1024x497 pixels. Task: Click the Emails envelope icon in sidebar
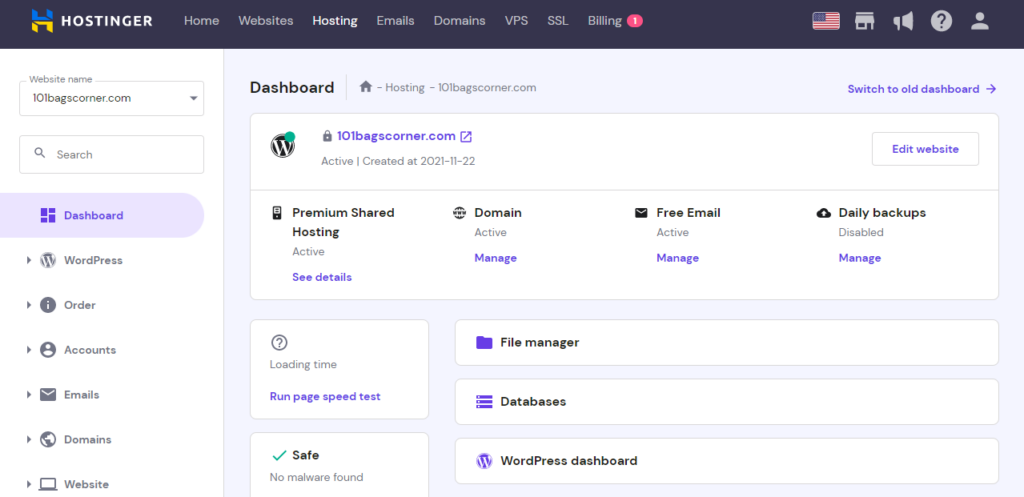point(48,394)
